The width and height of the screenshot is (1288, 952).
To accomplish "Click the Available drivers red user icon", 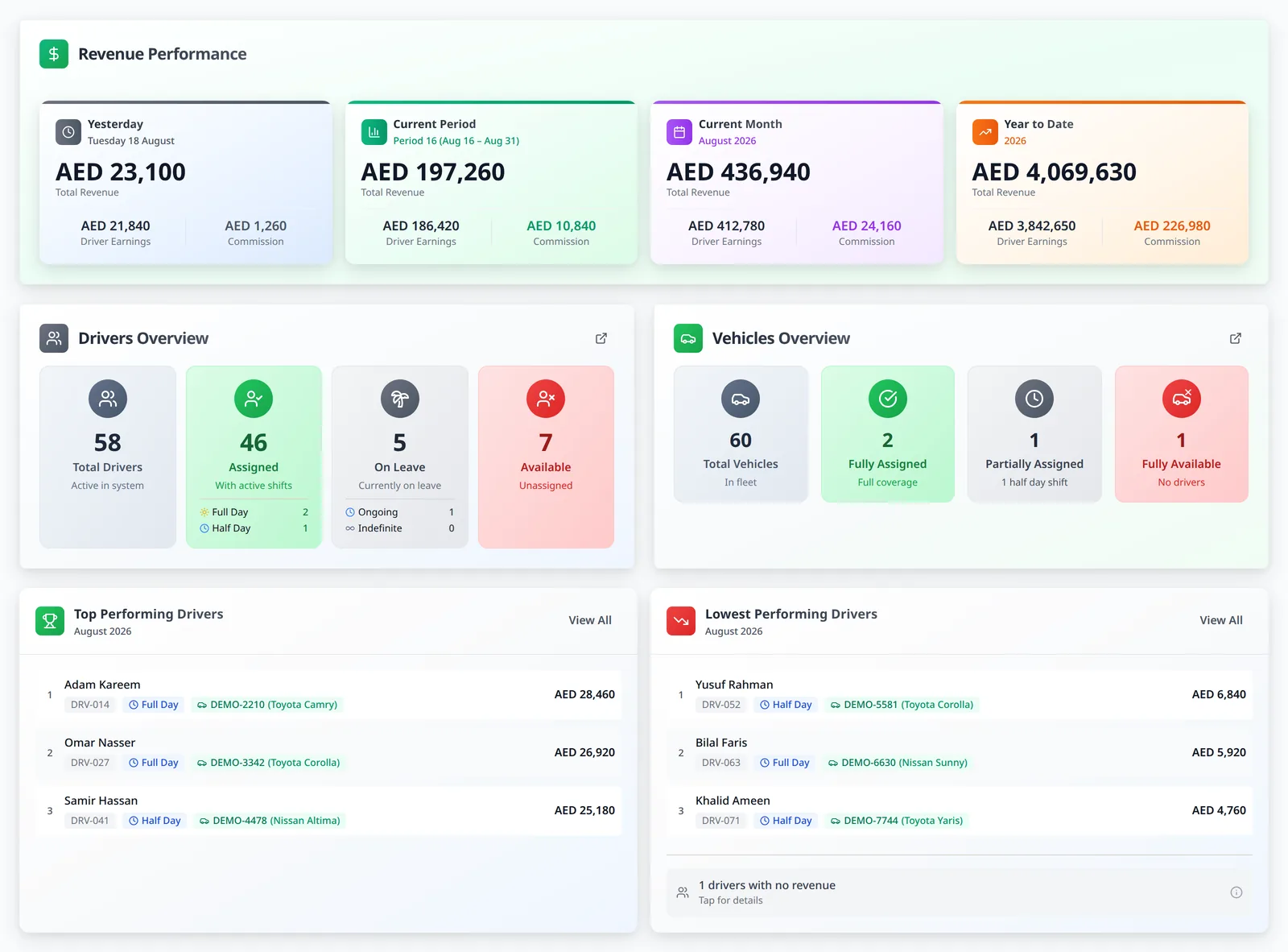I will [x=546, y=399].
